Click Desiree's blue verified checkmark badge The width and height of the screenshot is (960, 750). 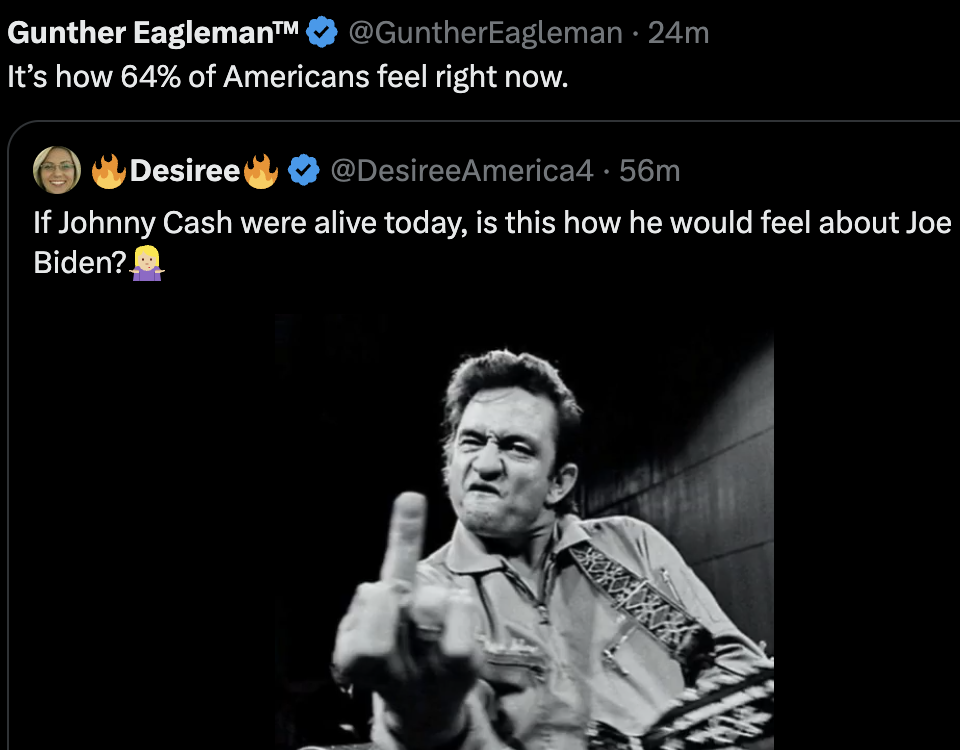[303, 171]
